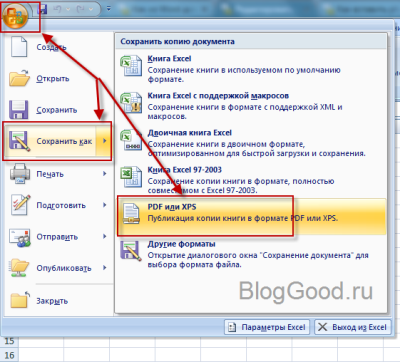Expand the Опубликовать submenu arrow

click(105, 268)
